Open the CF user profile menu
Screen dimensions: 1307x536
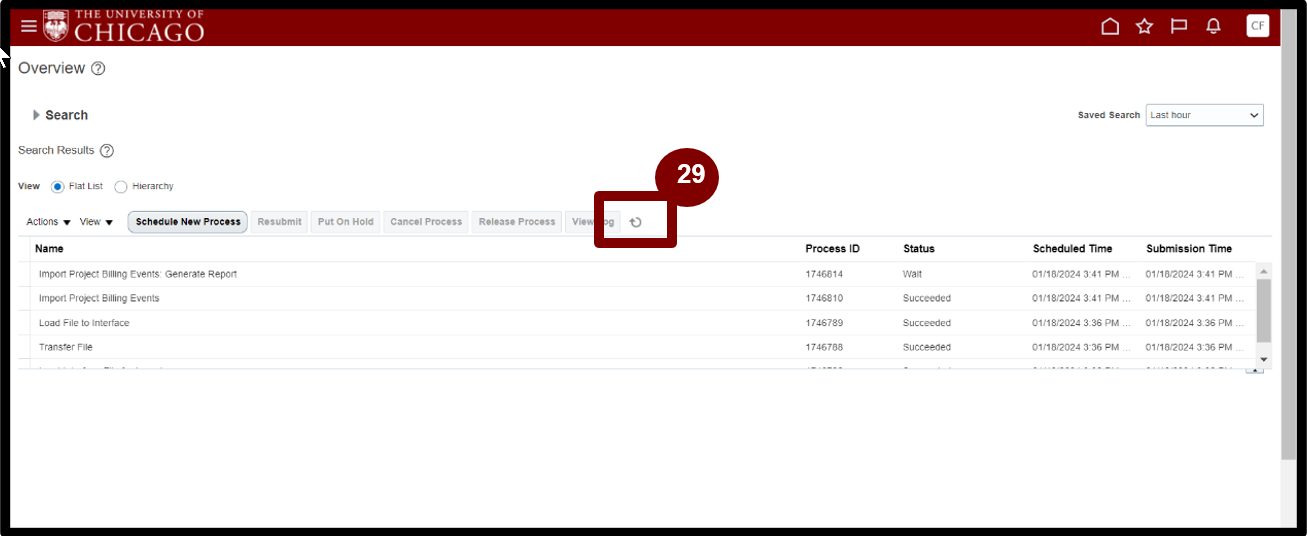click(1257, 26)
